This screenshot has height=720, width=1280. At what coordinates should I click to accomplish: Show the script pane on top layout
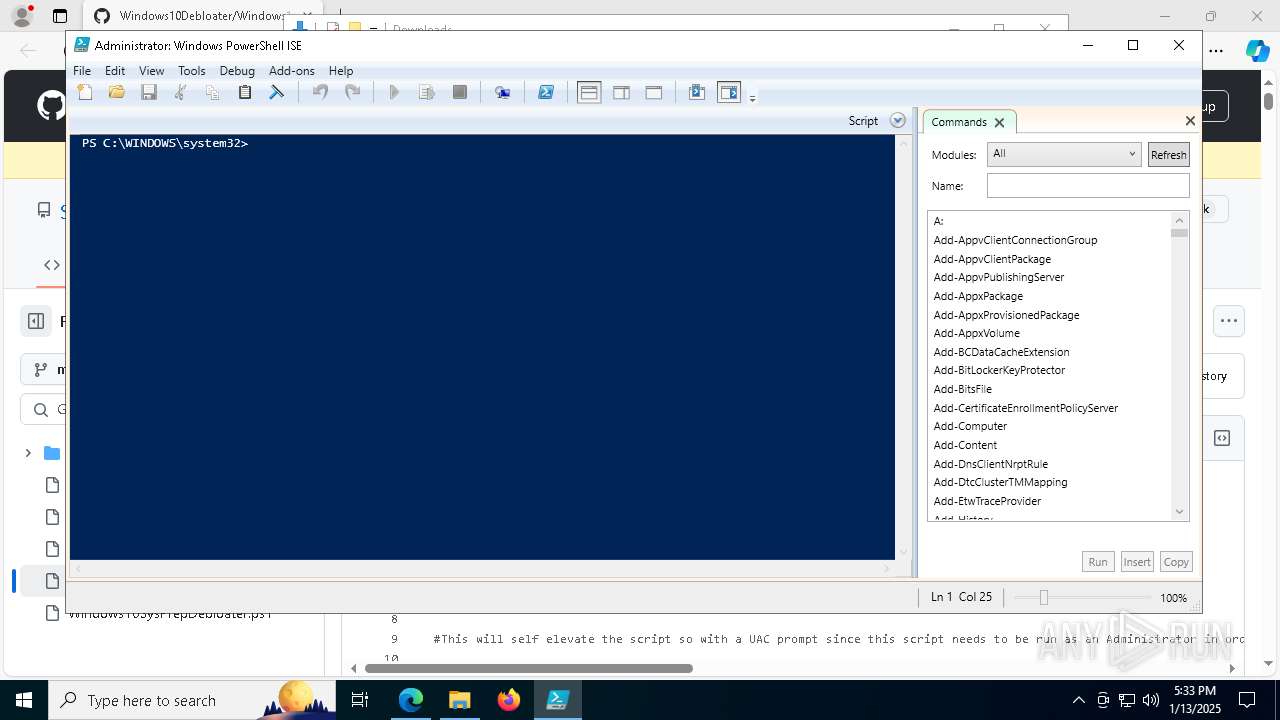[x=589, y=92]
